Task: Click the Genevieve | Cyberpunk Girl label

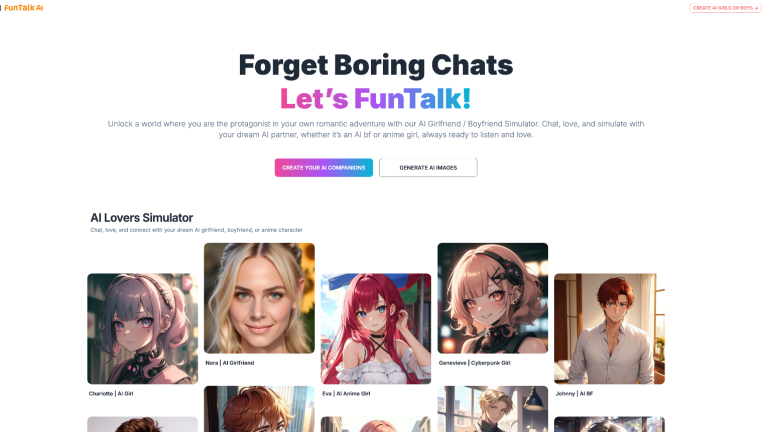Action: pos(474,363)
